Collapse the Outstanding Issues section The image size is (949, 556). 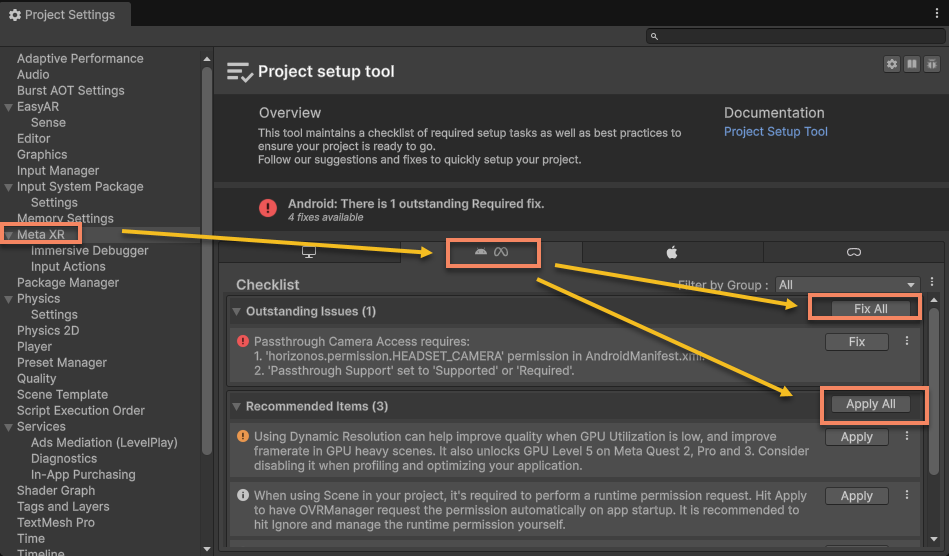coord(237,312)
